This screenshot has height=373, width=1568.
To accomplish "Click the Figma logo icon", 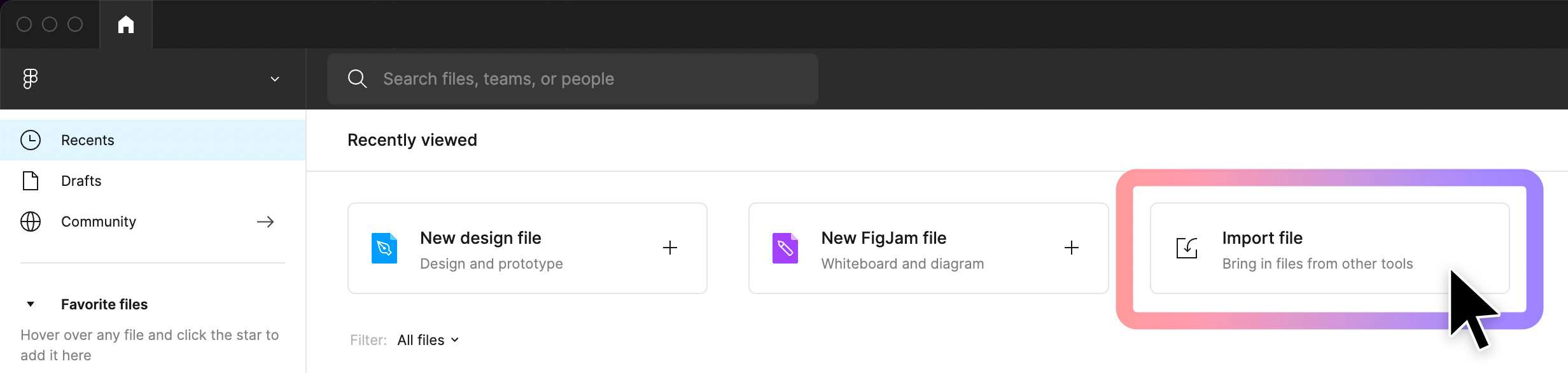I will click(31, 79).
